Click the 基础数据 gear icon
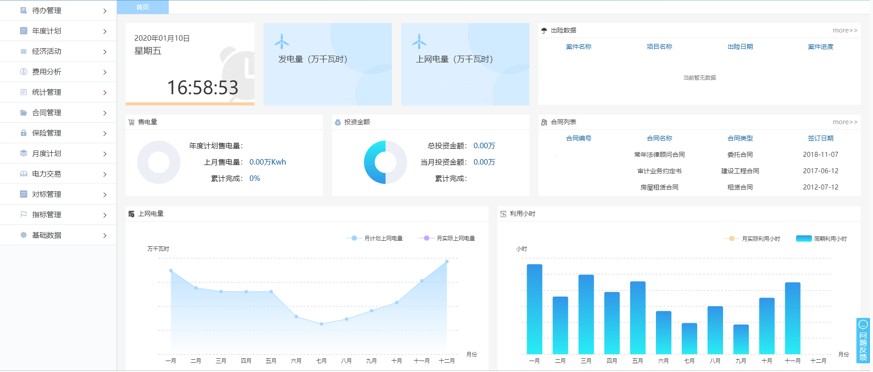The width and height of the screenshot is (873, 372). [x=23, y=235]
